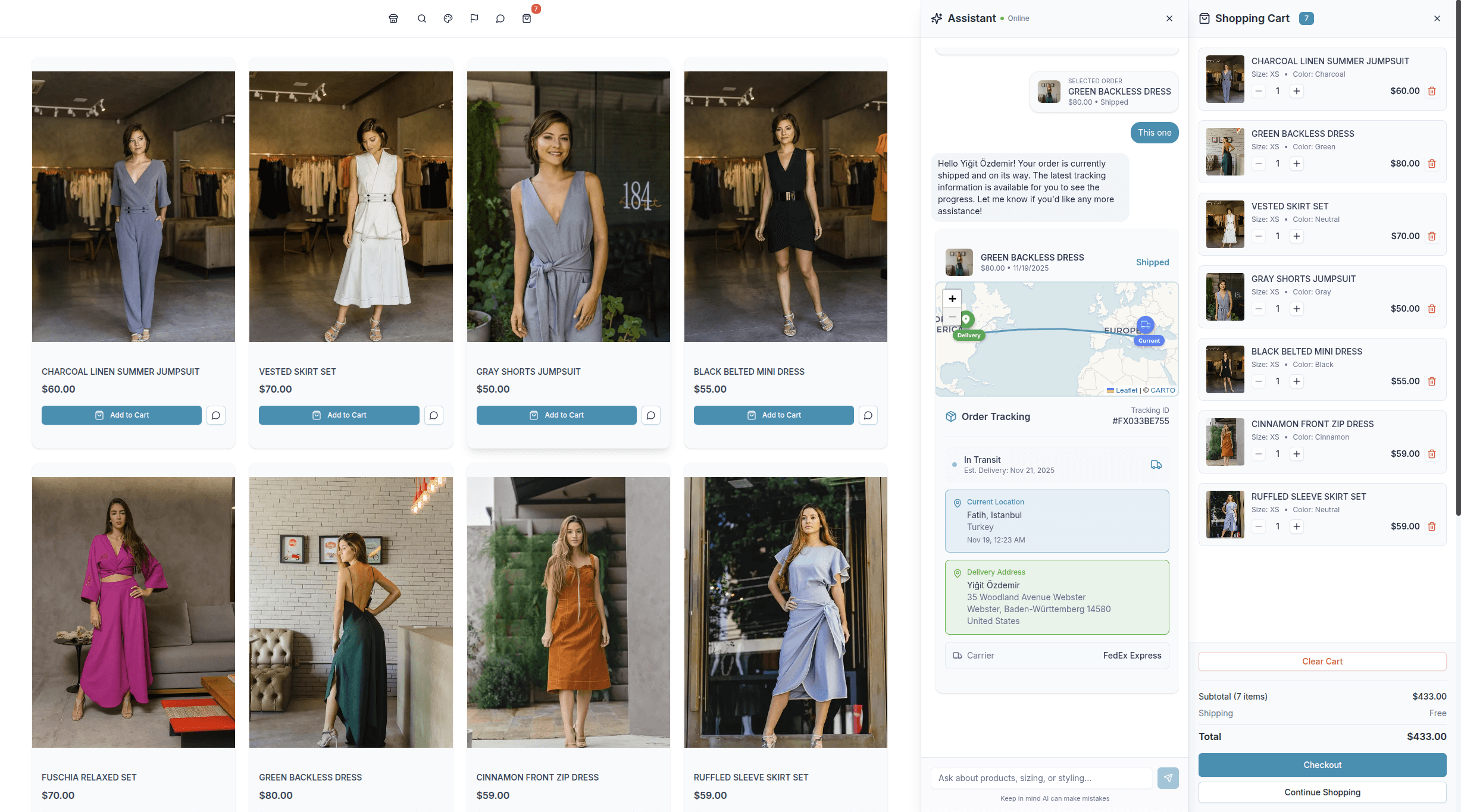Click the Green Backless Dress thumbnail in chat
The image size is (1461, 812).
(x=959, y=262)
